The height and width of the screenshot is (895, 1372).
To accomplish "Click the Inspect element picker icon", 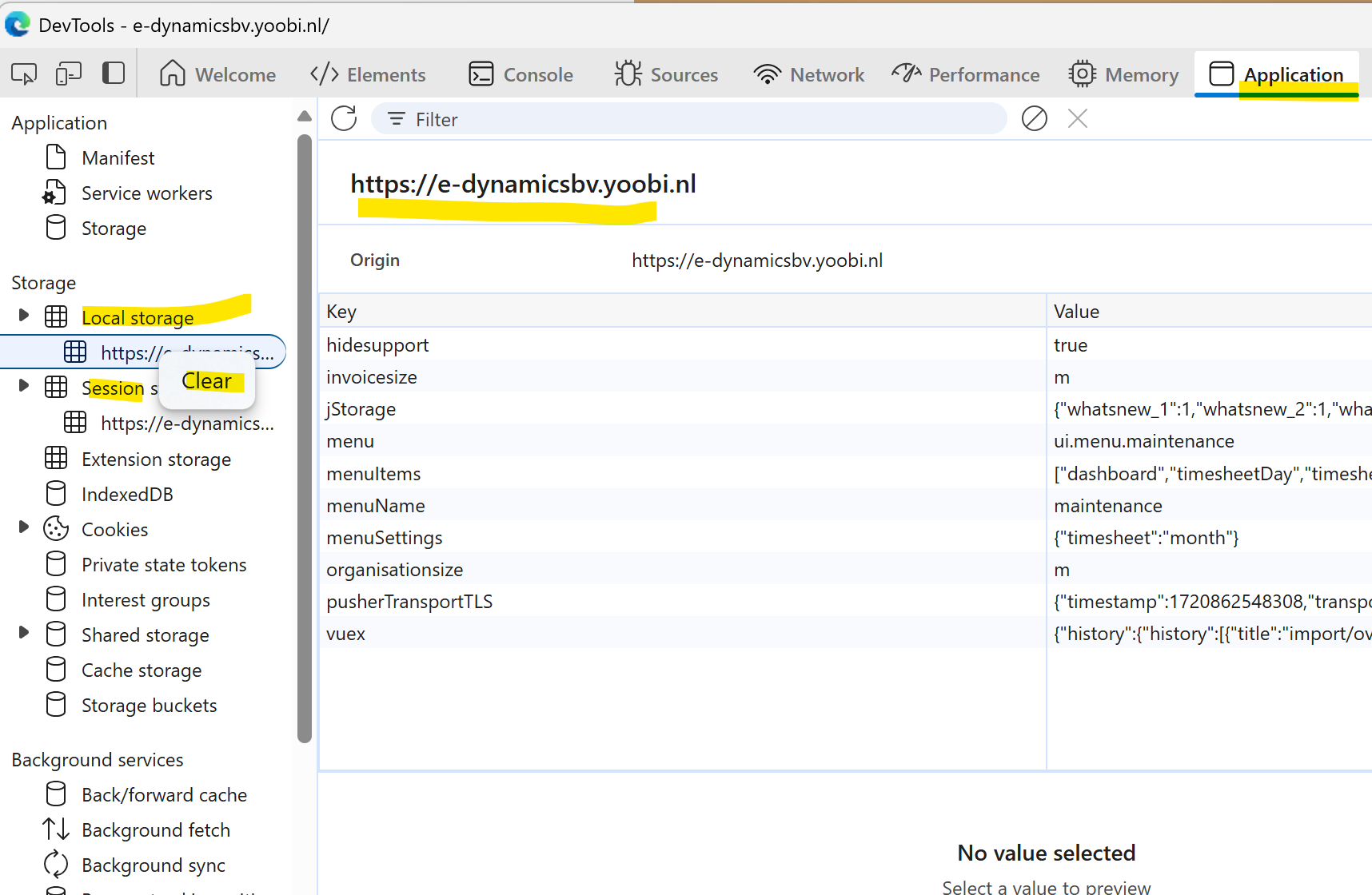I will pos(24,74).
